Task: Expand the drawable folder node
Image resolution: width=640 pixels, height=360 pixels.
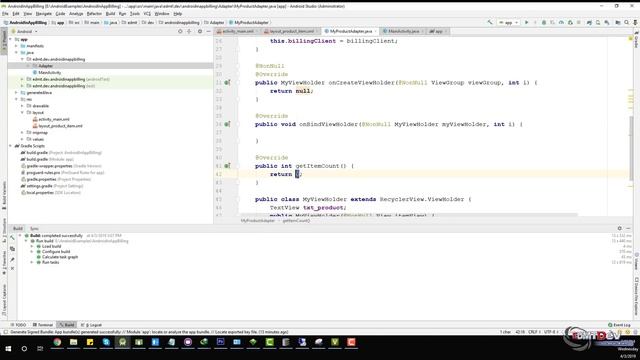Action: pos(22,106)
